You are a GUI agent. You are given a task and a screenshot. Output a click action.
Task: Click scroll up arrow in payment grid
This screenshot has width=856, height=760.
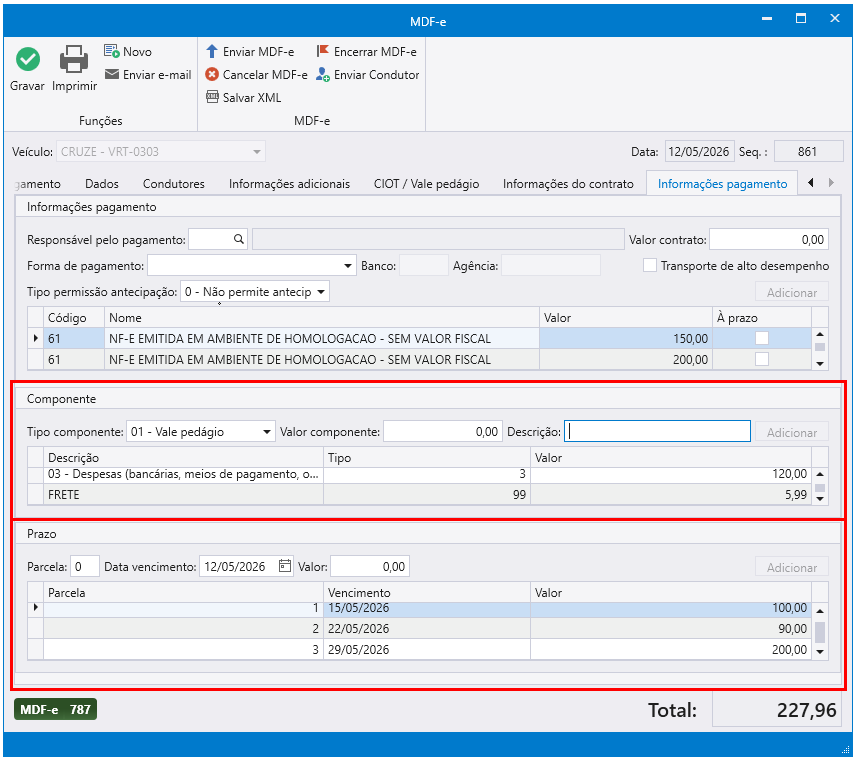[819, 334]
